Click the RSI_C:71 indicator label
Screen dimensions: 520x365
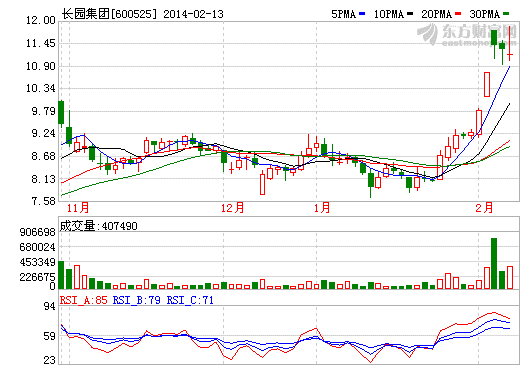tap(190, 300)
